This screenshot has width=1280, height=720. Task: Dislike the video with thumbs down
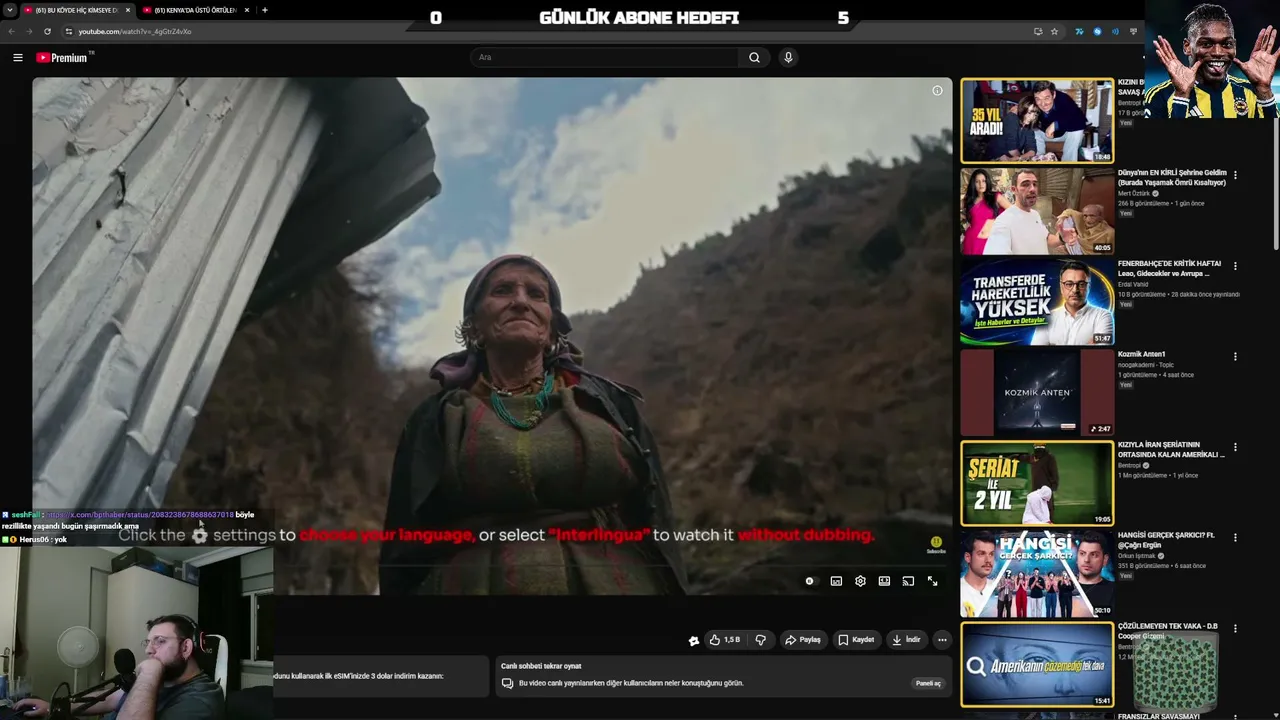click(x=760, y=640)
